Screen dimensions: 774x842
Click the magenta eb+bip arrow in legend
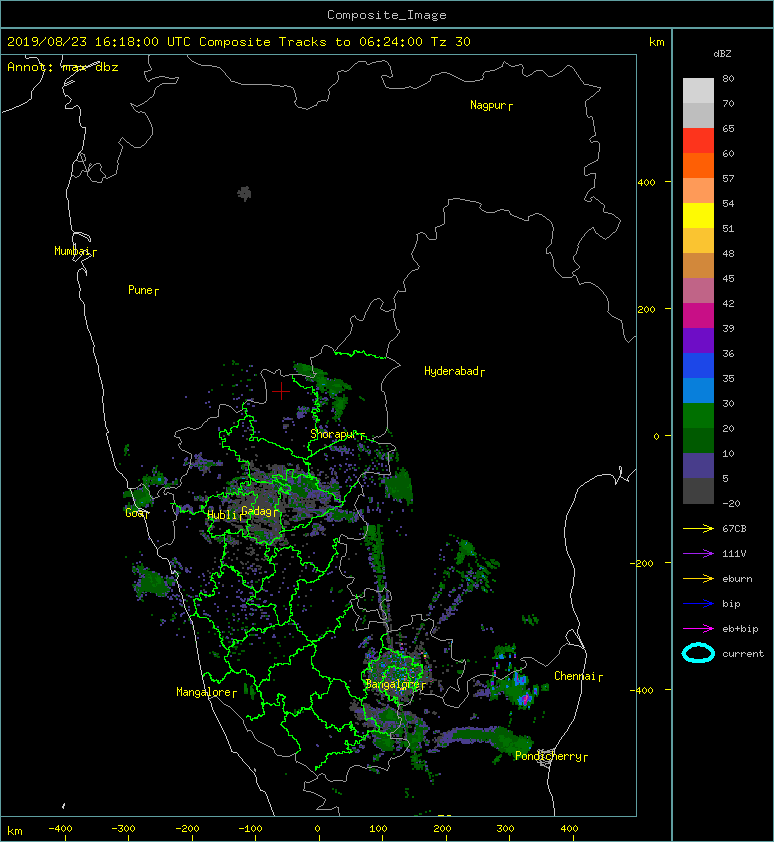698,629
